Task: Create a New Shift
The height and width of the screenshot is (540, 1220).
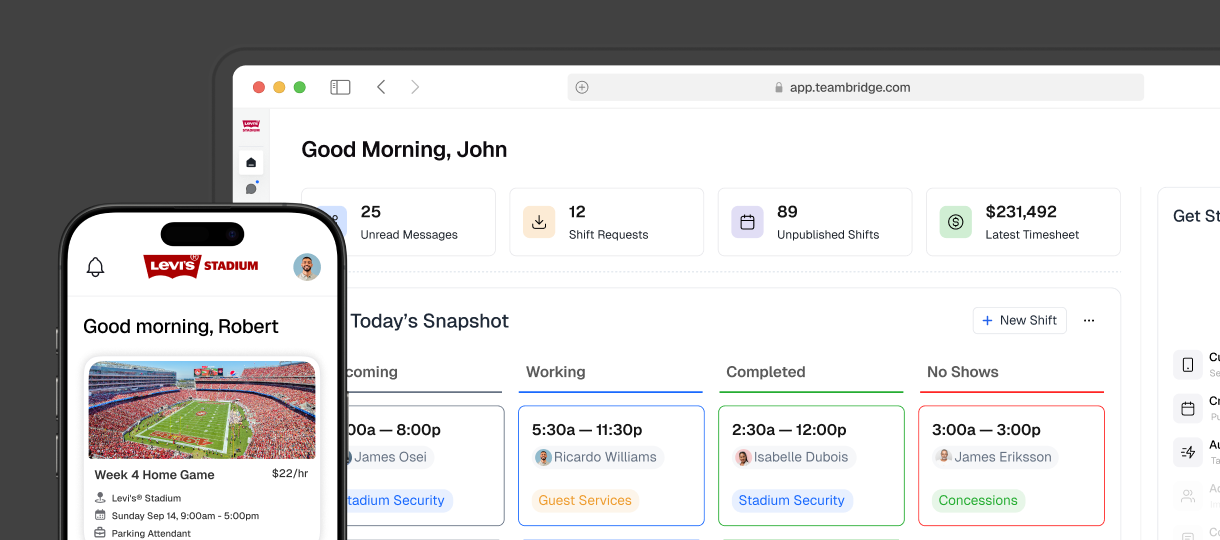Action: click(1019, 320)
